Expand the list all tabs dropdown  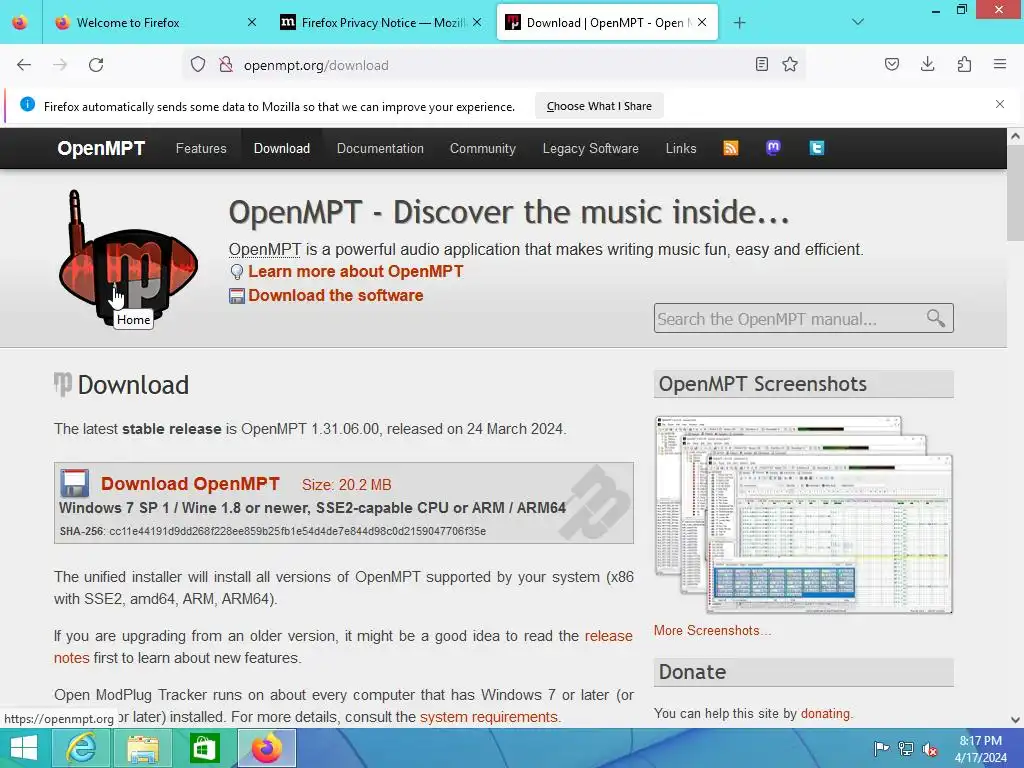[858, 22]
